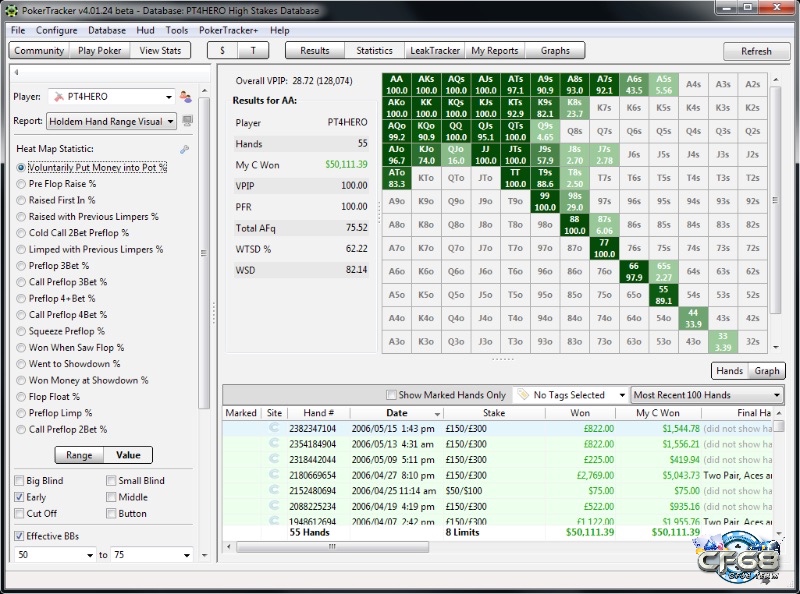Click the site icon for hand 2354184904

click(274, 443)
